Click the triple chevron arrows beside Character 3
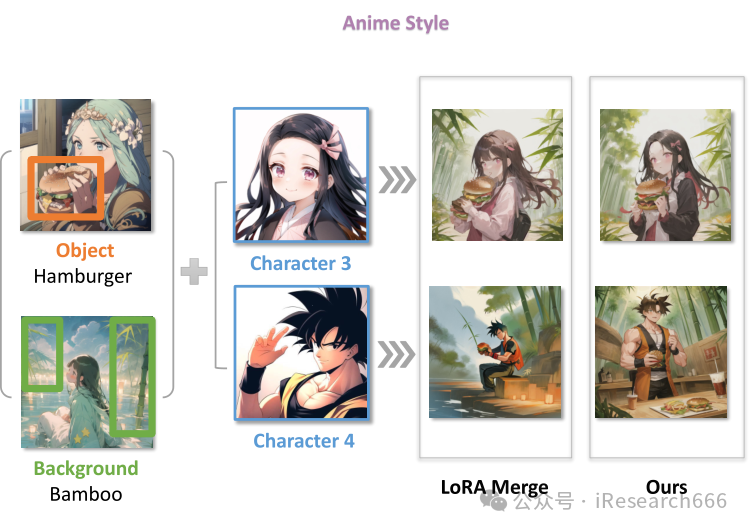Screen dimensions: 751x531 (x=397, y=180)
